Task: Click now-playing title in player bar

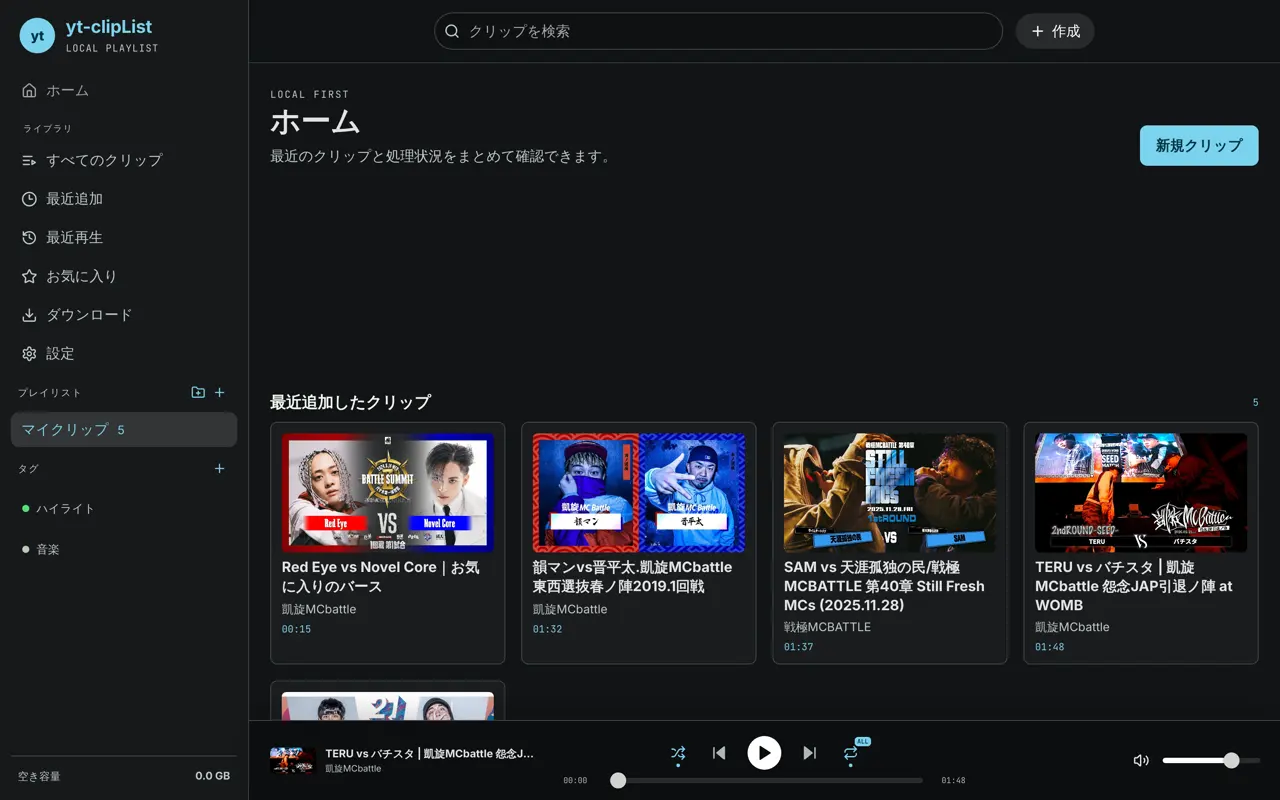Action: coord(430,753)
